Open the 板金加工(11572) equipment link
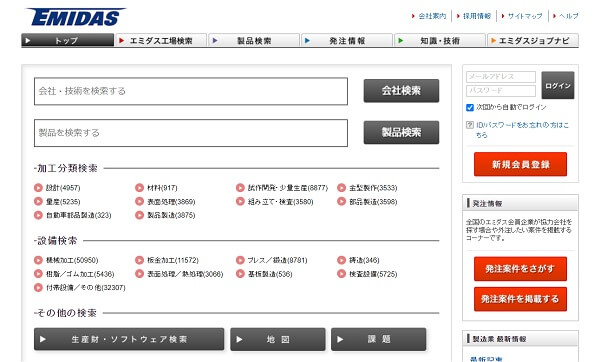The height and width of the screenshot is (362, 600). click(x=173, y=260)
